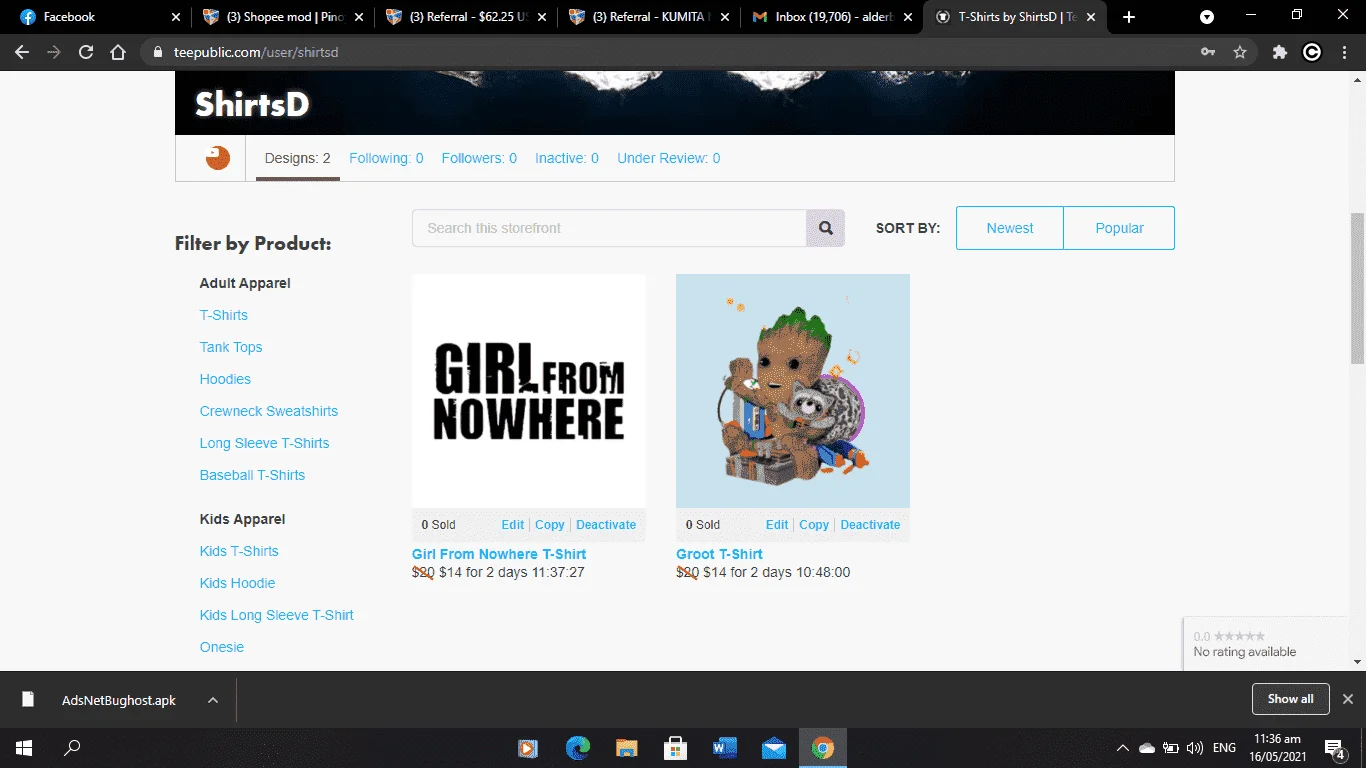Deactivate the Groot design

[x=870, y=525]
